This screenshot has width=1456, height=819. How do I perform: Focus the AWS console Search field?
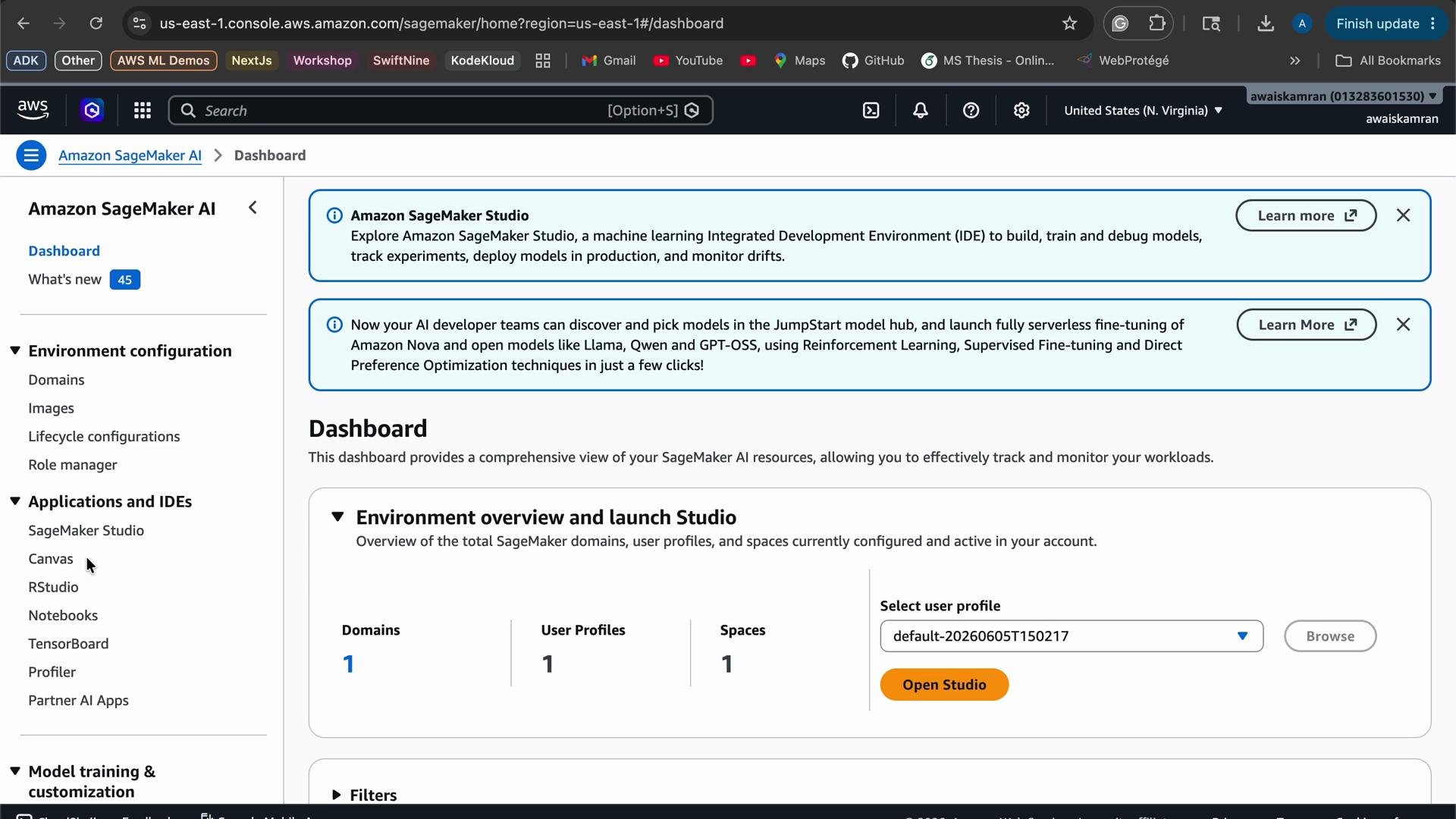pyautogui.click(x=441, y=111)
